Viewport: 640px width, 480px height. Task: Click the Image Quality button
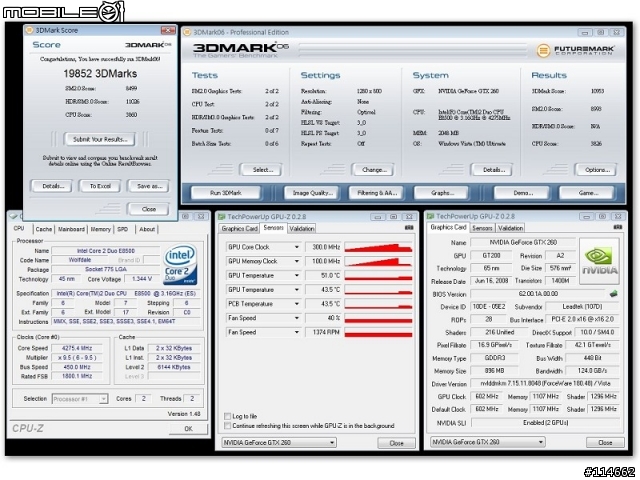coord(312,193)
